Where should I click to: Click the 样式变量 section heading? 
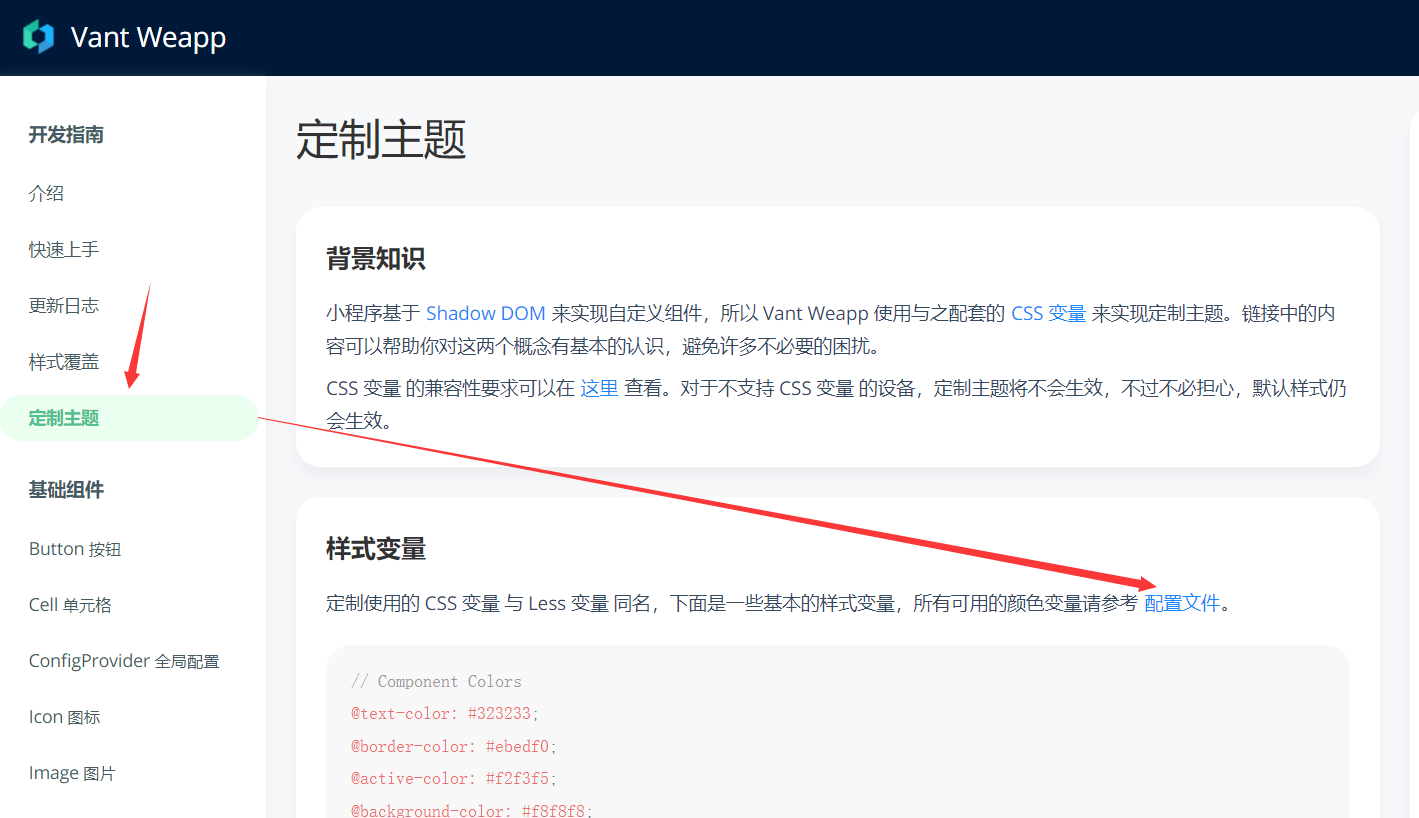377,548
